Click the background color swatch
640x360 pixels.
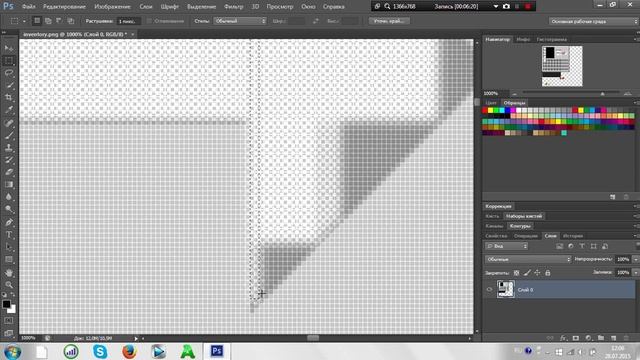12,309
